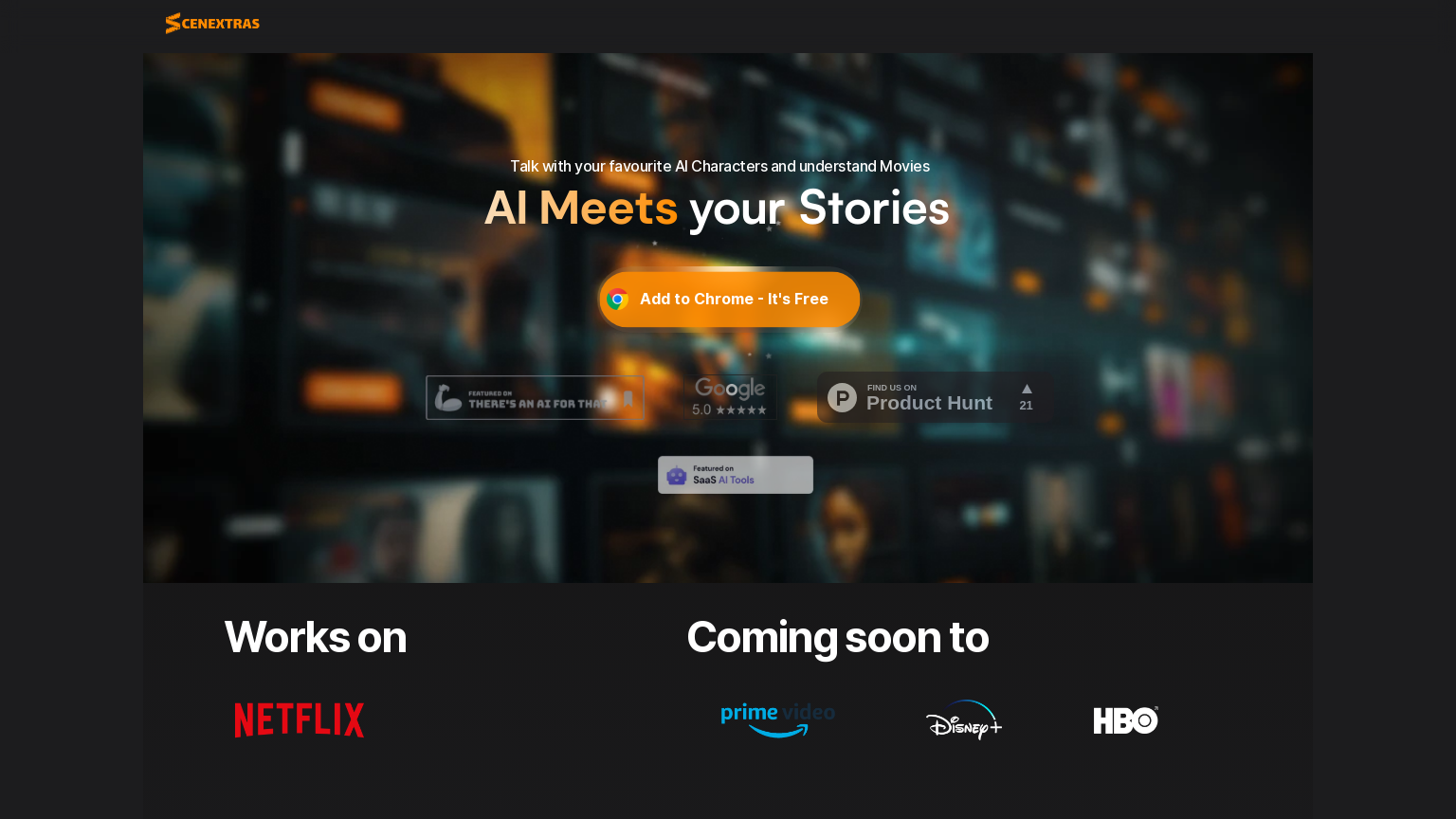Open There's An AI For That badge

click(535, 397)
